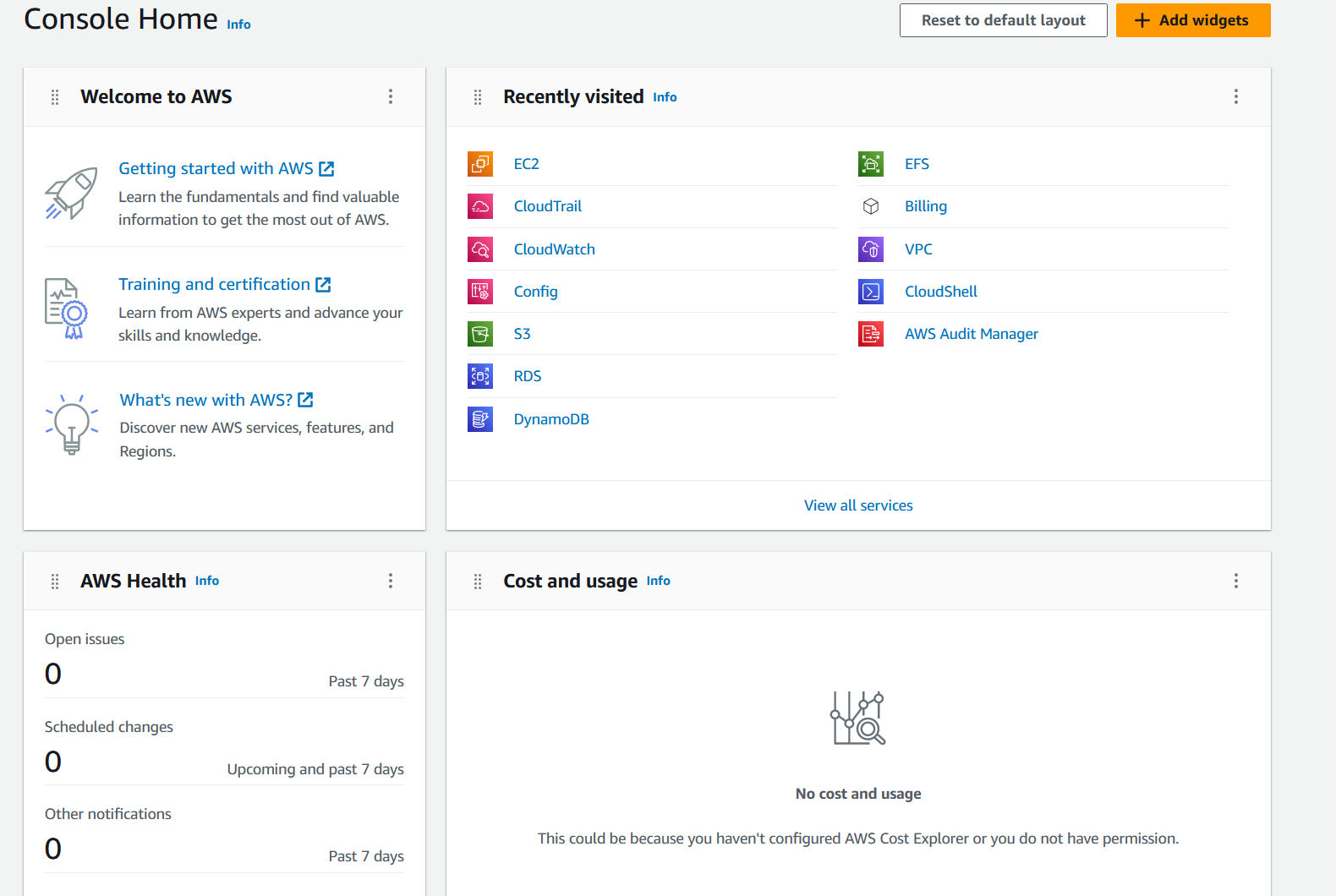The height and width of the screenshot is (896, 1336).
Task: Open the AWS Health Info link
Action: [207, 581]
